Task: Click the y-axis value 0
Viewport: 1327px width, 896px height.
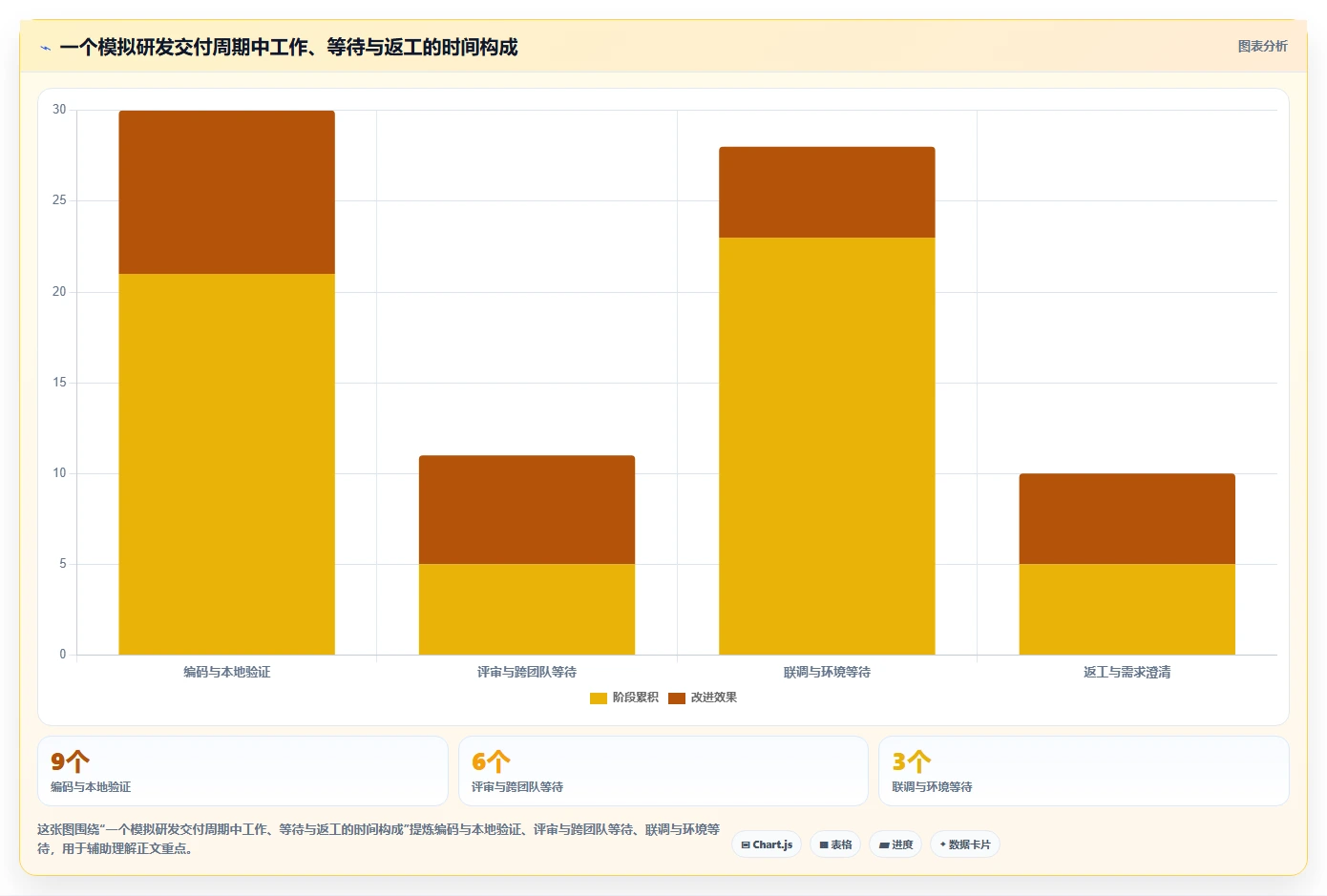Action: (63, 654)
